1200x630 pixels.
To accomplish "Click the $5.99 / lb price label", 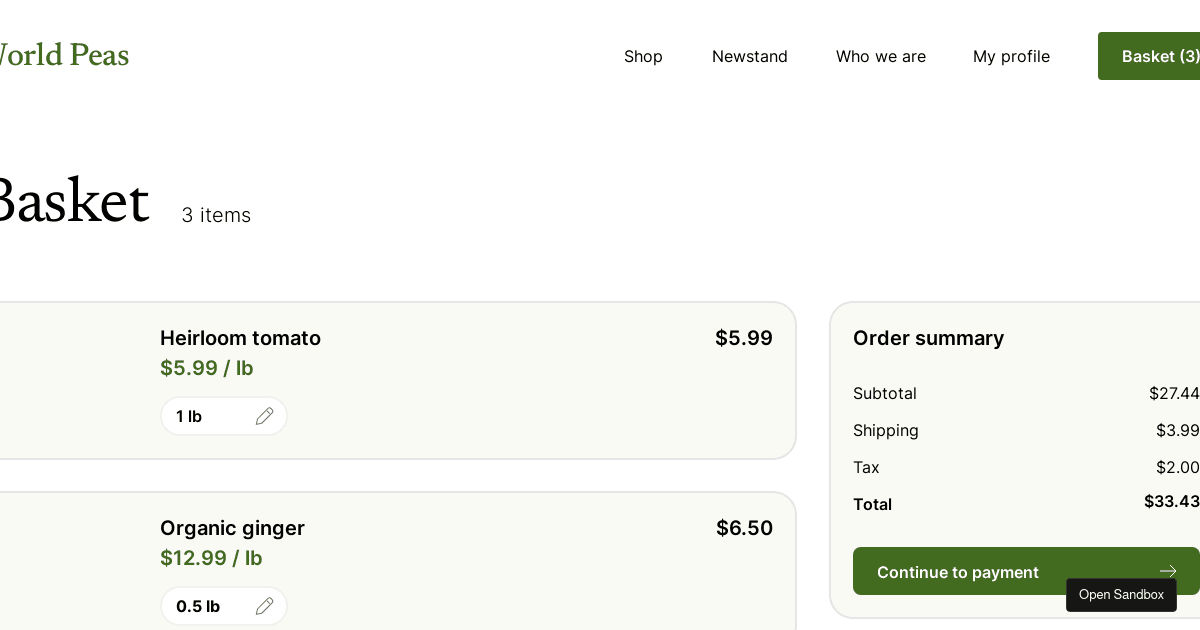I will coord(207,368).
